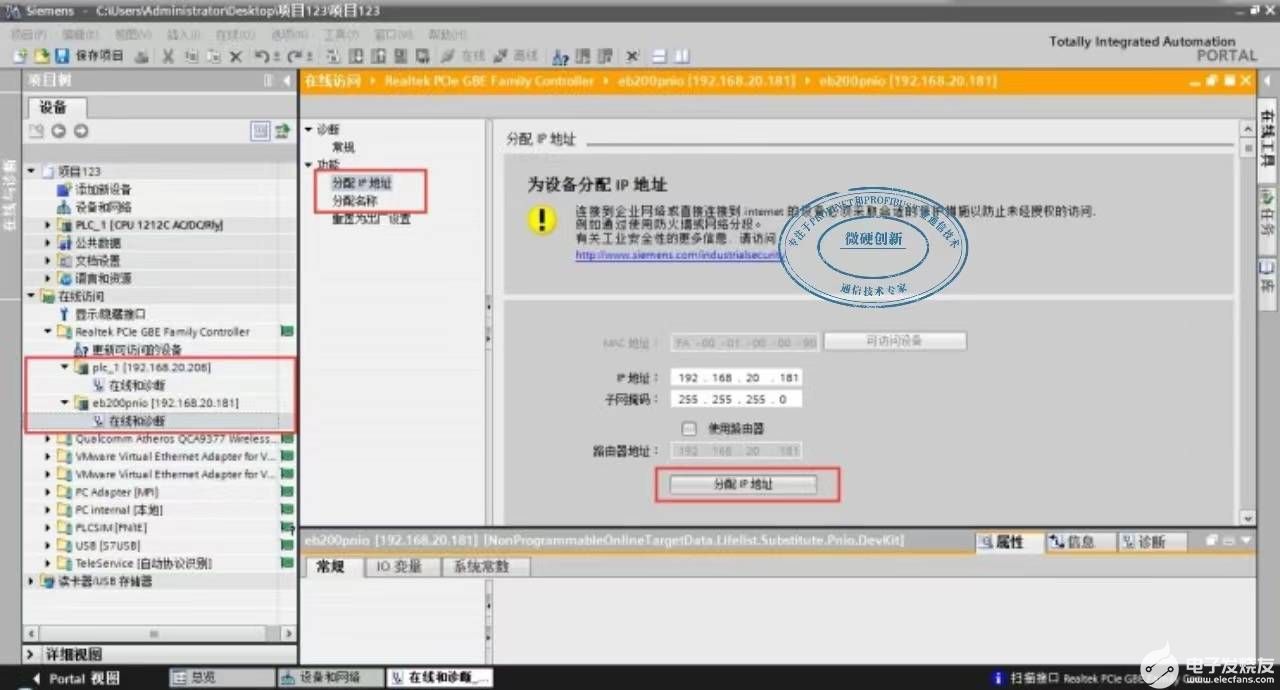Click the green arrow icon in project tree header

pyautogui.click(x=283, y=131)
